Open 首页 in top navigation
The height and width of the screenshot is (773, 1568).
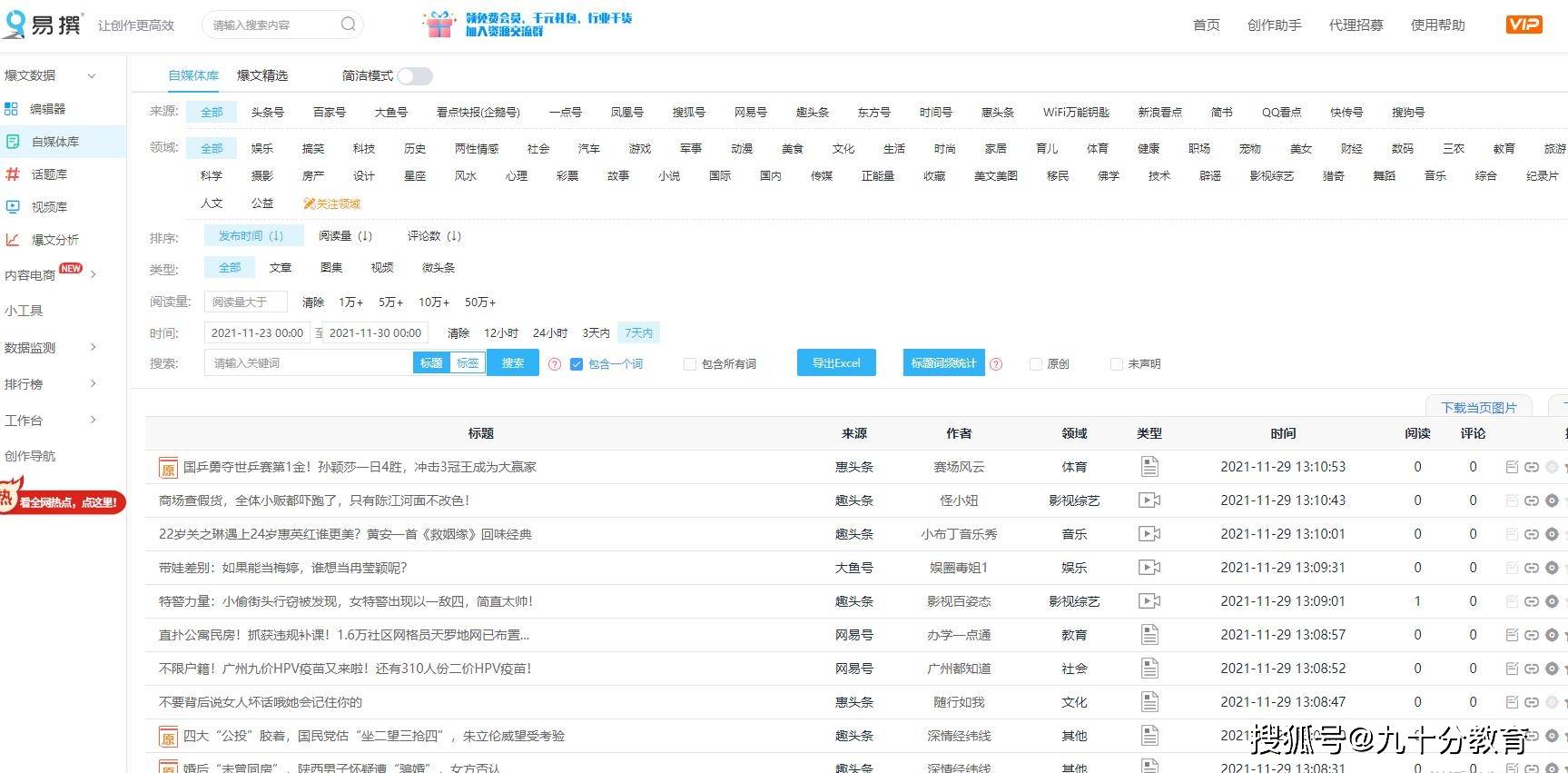coord(1206,25)
